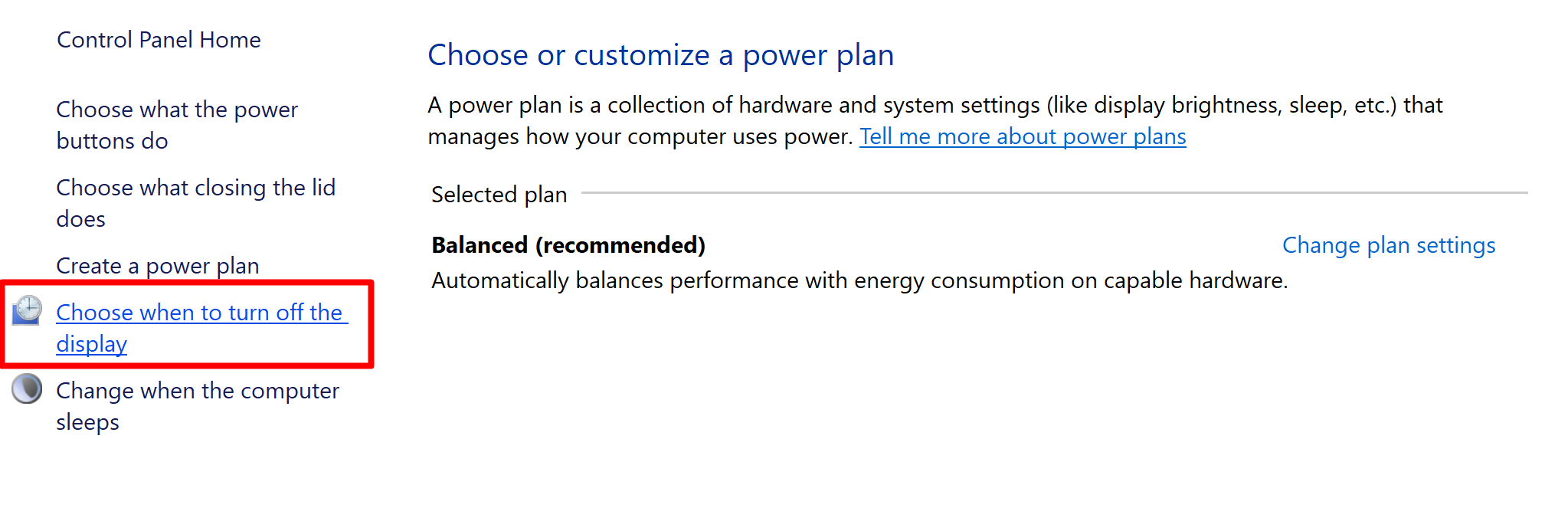The width and height of the screenshot is (1568, 521).
Task: Click 'Change plan settings' for Balanced plan
Action: coord(1388,244)
